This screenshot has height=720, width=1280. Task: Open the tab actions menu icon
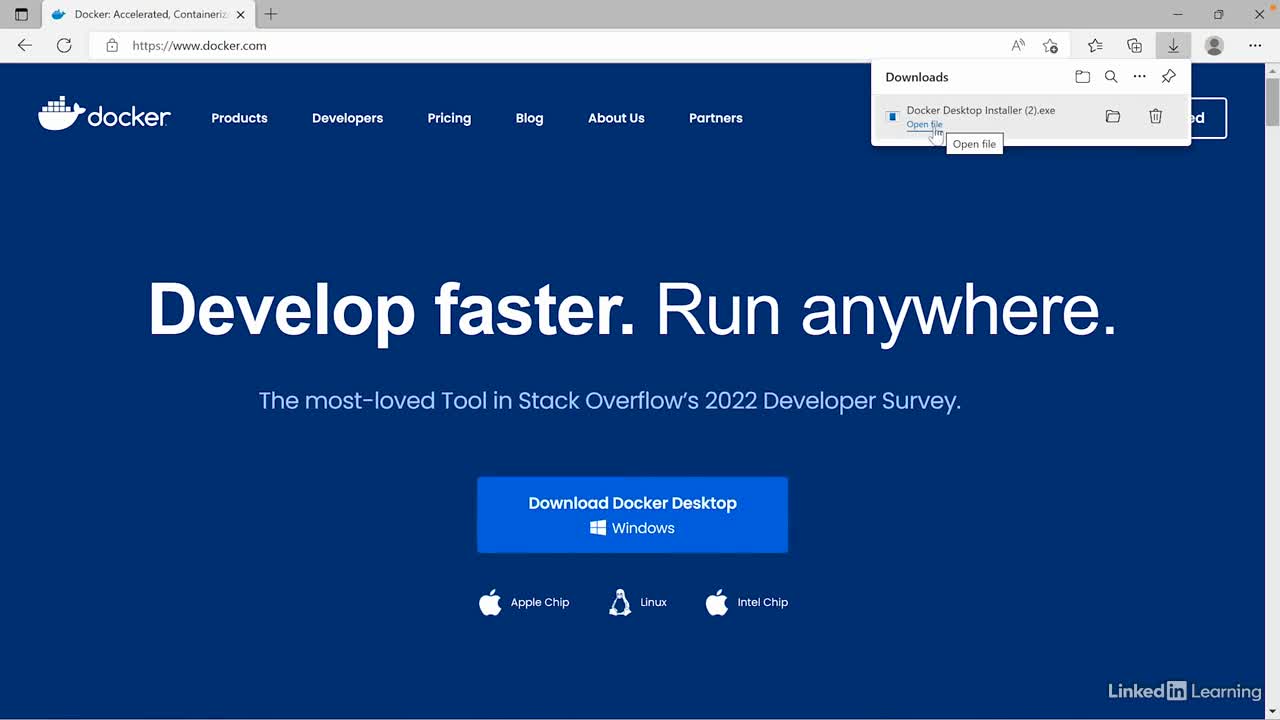(x=21, y=14)
